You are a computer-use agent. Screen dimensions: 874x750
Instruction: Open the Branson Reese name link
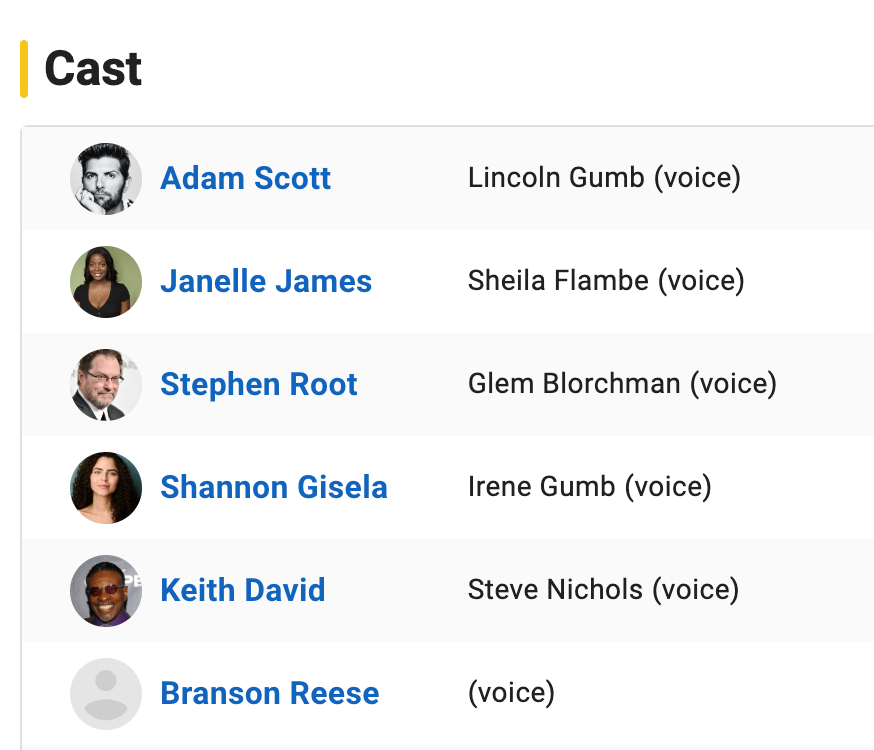coord(270,693)
